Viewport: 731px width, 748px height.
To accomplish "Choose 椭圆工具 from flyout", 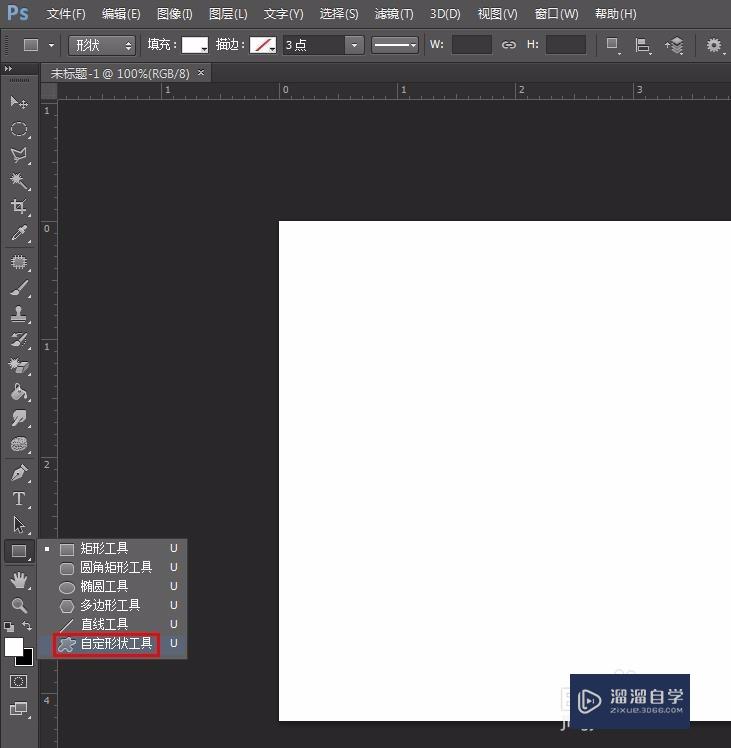I will [113, 586].
